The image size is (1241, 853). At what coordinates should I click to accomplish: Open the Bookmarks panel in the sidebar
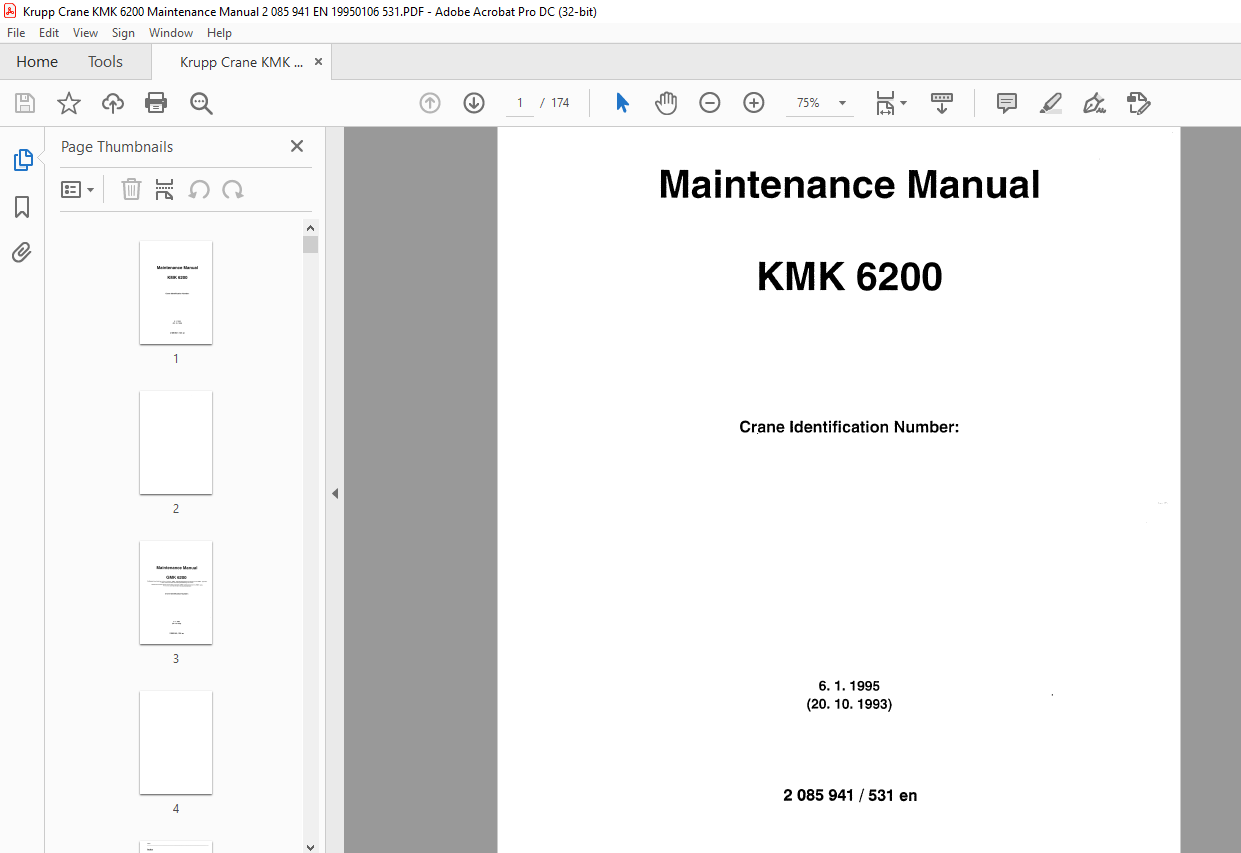click(22, 207)
